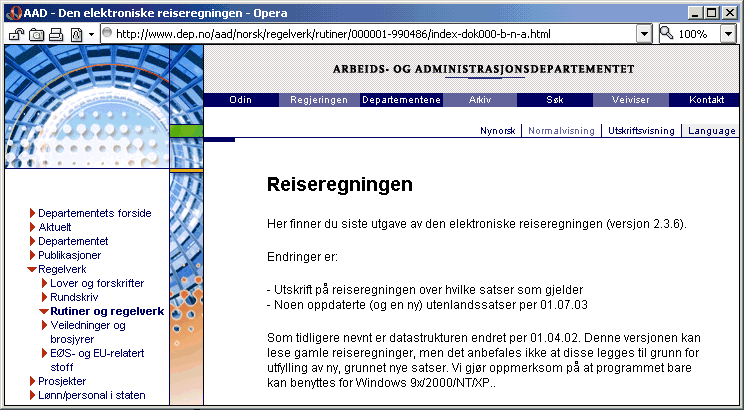The height and width of the screenshot is (410, 744).
Task: Switch to Nynorsk language version
Action: click(x=497, y=131)
